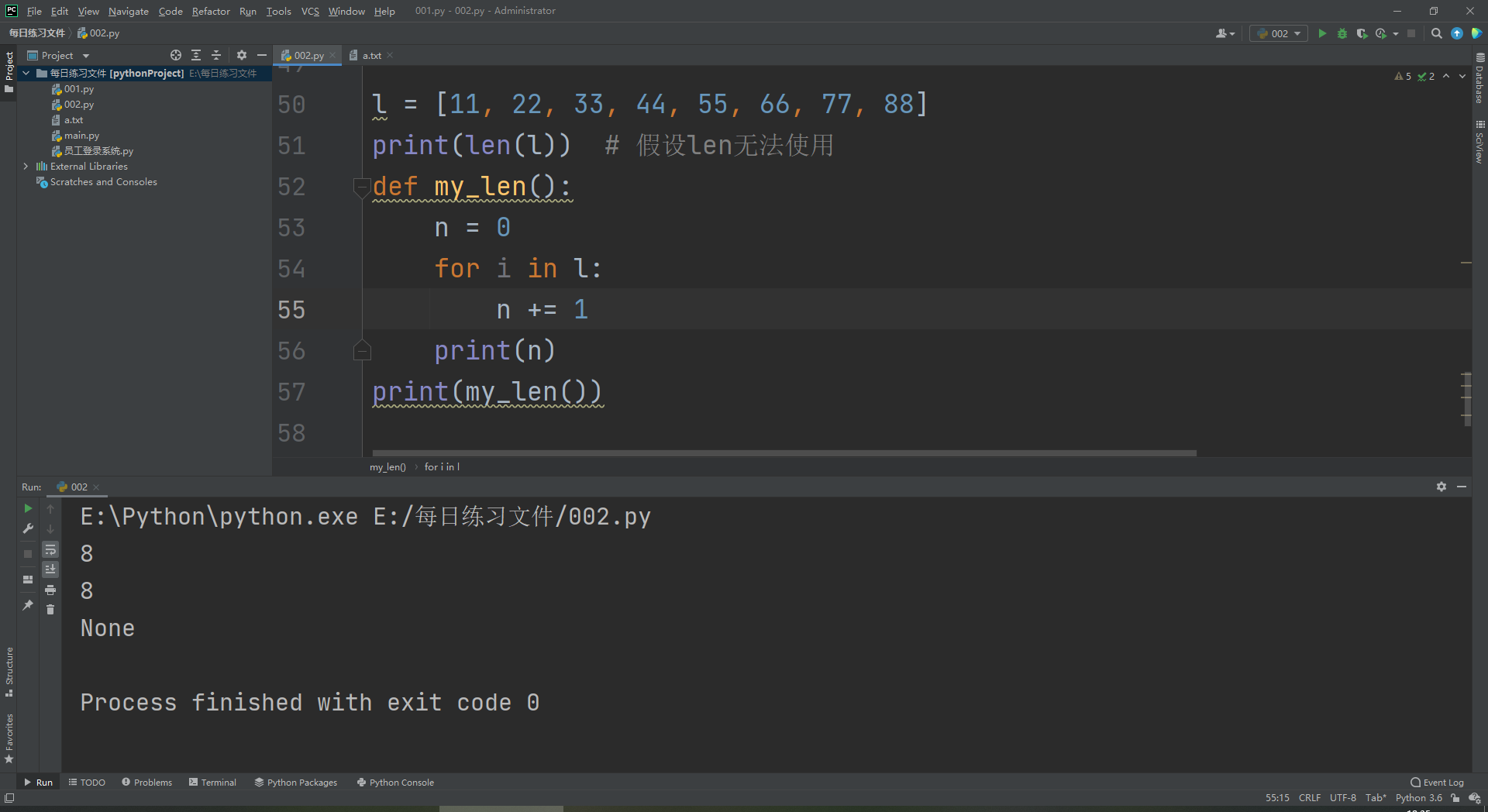Click the Select Opened File crosshair icon
The height and width of the screenshot is (812, 1488).
[176, 55]
